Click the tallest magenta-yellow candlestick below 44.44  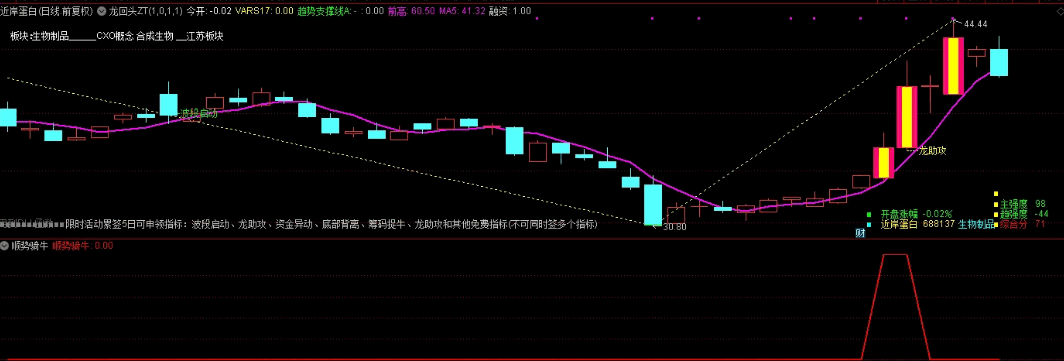953,66
